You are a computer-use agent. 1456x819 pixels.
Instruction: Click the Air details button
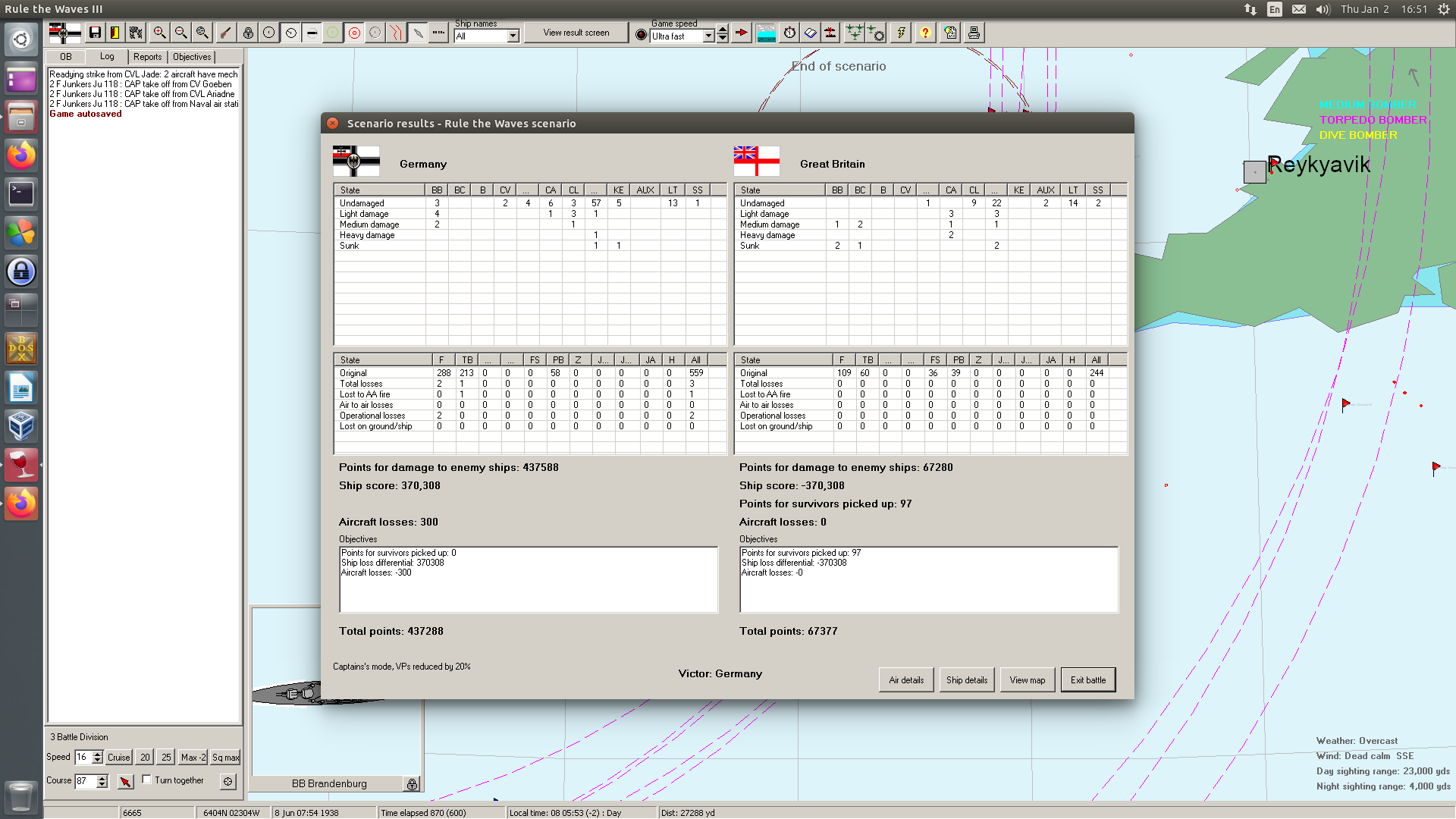[x=906, y=679]
